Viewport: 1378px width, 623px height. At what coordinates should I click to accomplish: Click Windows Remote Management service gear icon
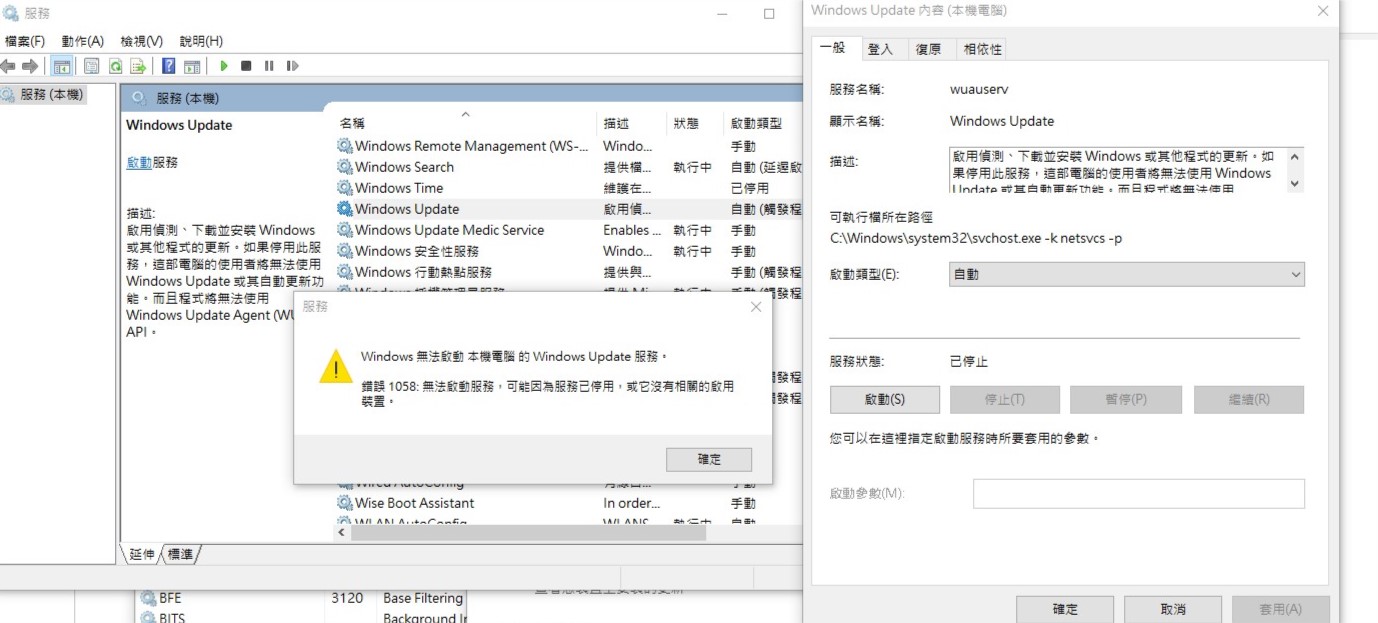(345, 146)
